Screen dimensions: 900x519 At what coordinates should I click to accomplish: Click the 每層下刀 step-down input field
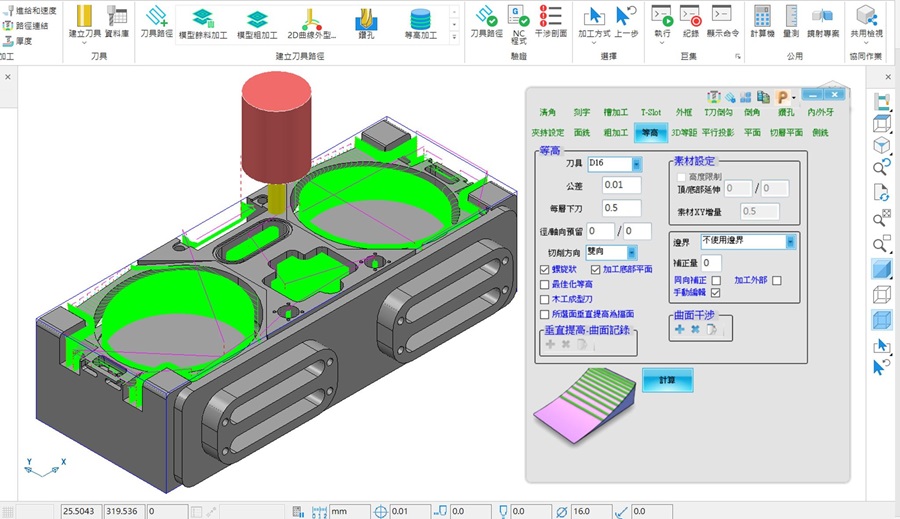tap(621, 208)
